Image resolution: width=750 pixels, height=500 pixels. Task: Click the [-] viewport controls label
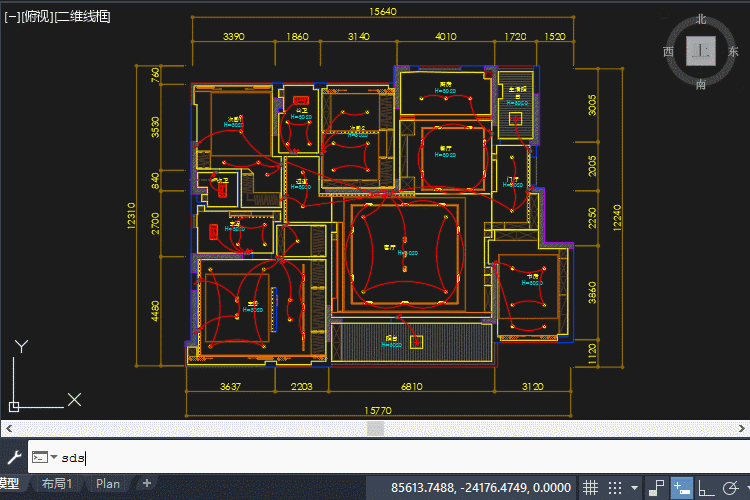(12, 16)
